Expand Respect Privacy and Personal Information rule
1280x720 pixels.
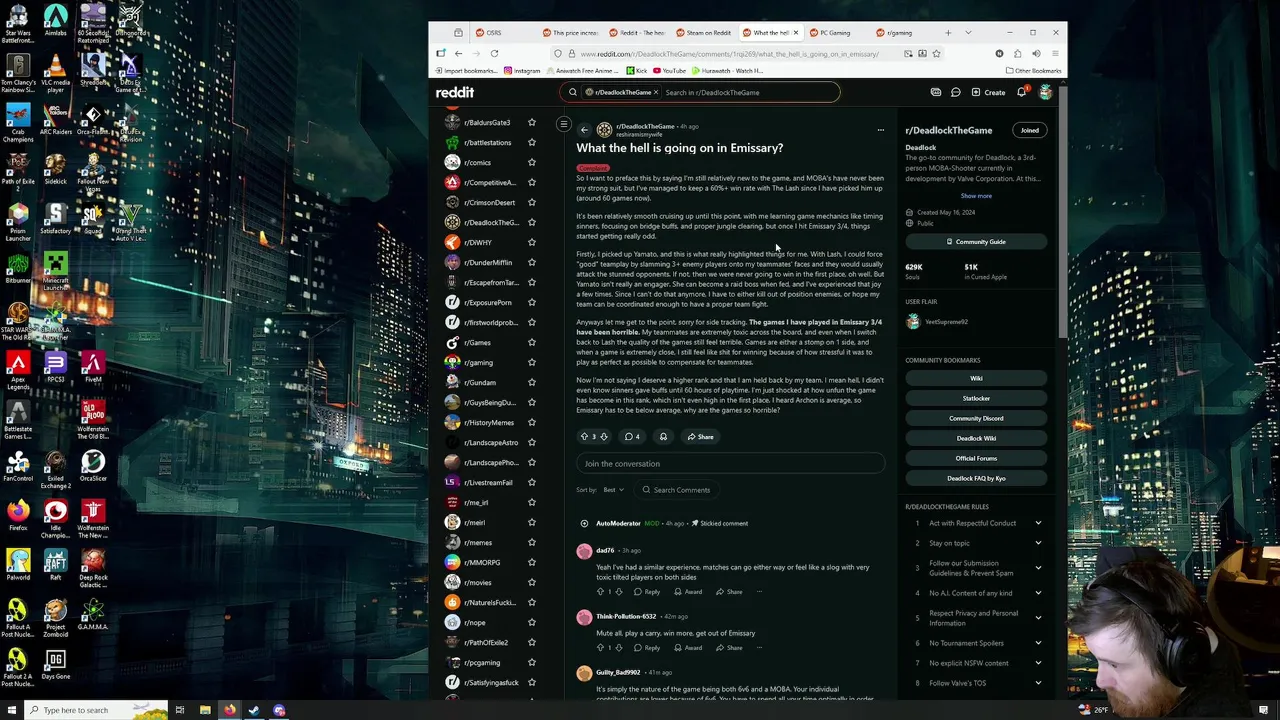point(1038,618)
